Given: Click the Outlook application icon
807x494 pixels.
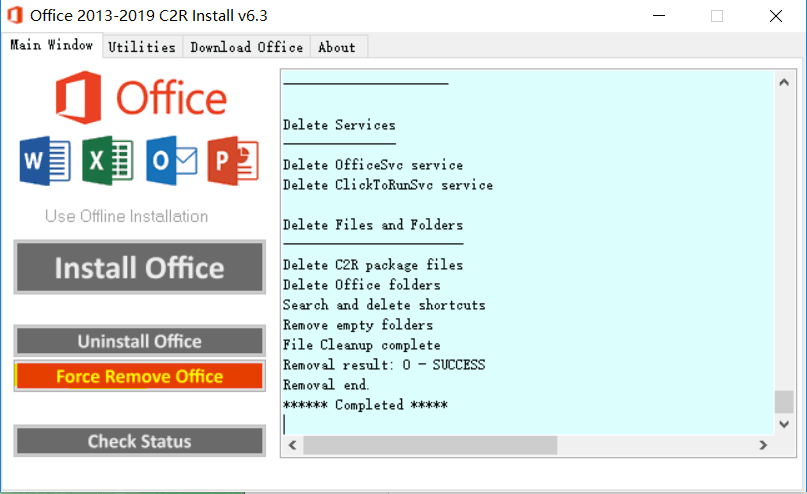Looking at the screenshot, I should (171, 161).
